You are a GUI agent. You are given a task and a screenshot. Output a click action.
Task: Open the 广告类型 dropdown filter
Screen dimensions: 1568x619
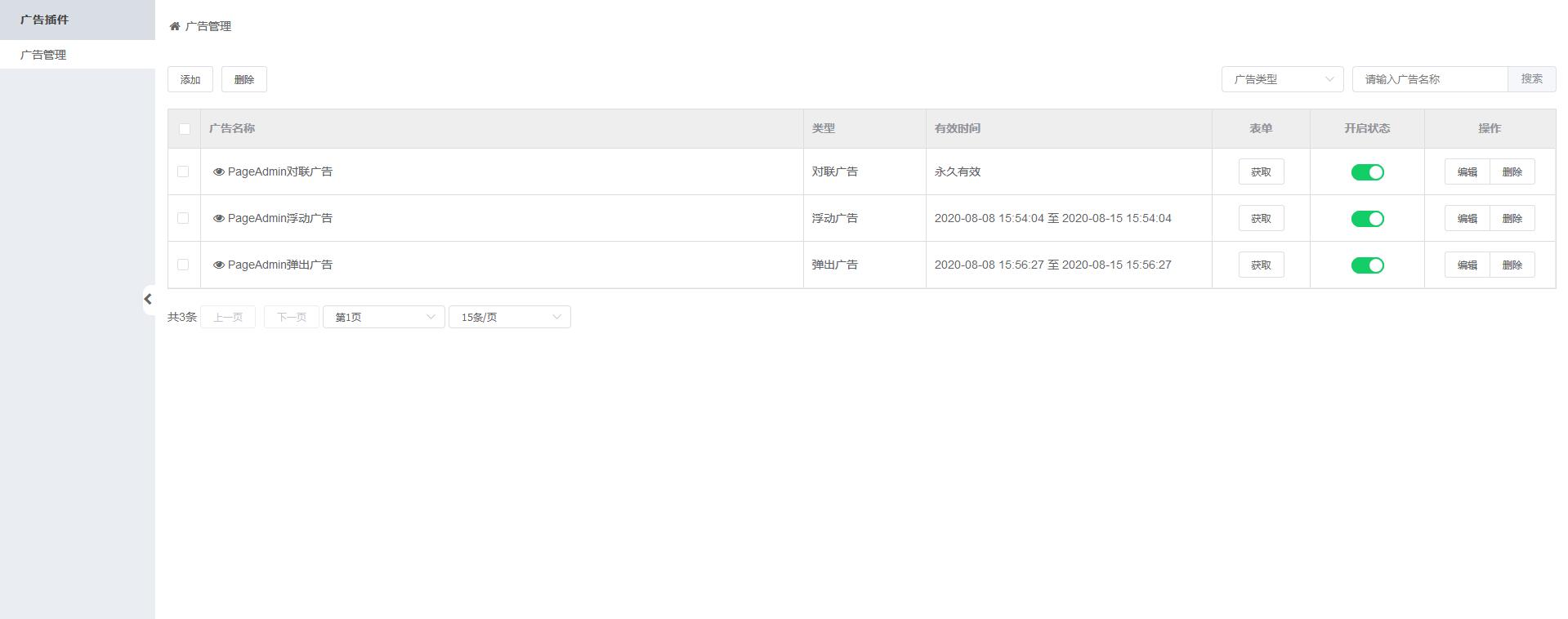tap(1282, 79)
